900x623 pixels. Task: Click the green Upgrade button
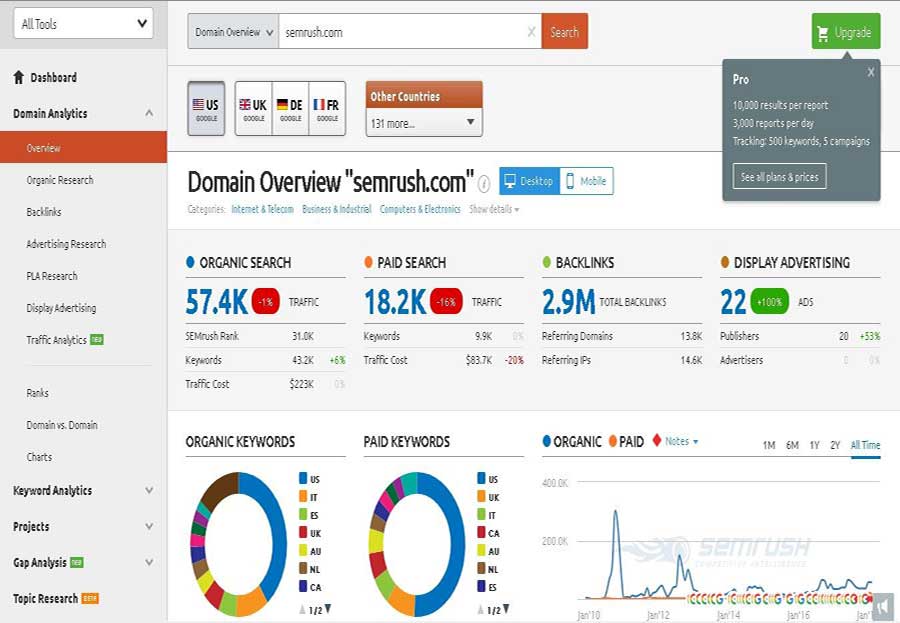(845, 31)
